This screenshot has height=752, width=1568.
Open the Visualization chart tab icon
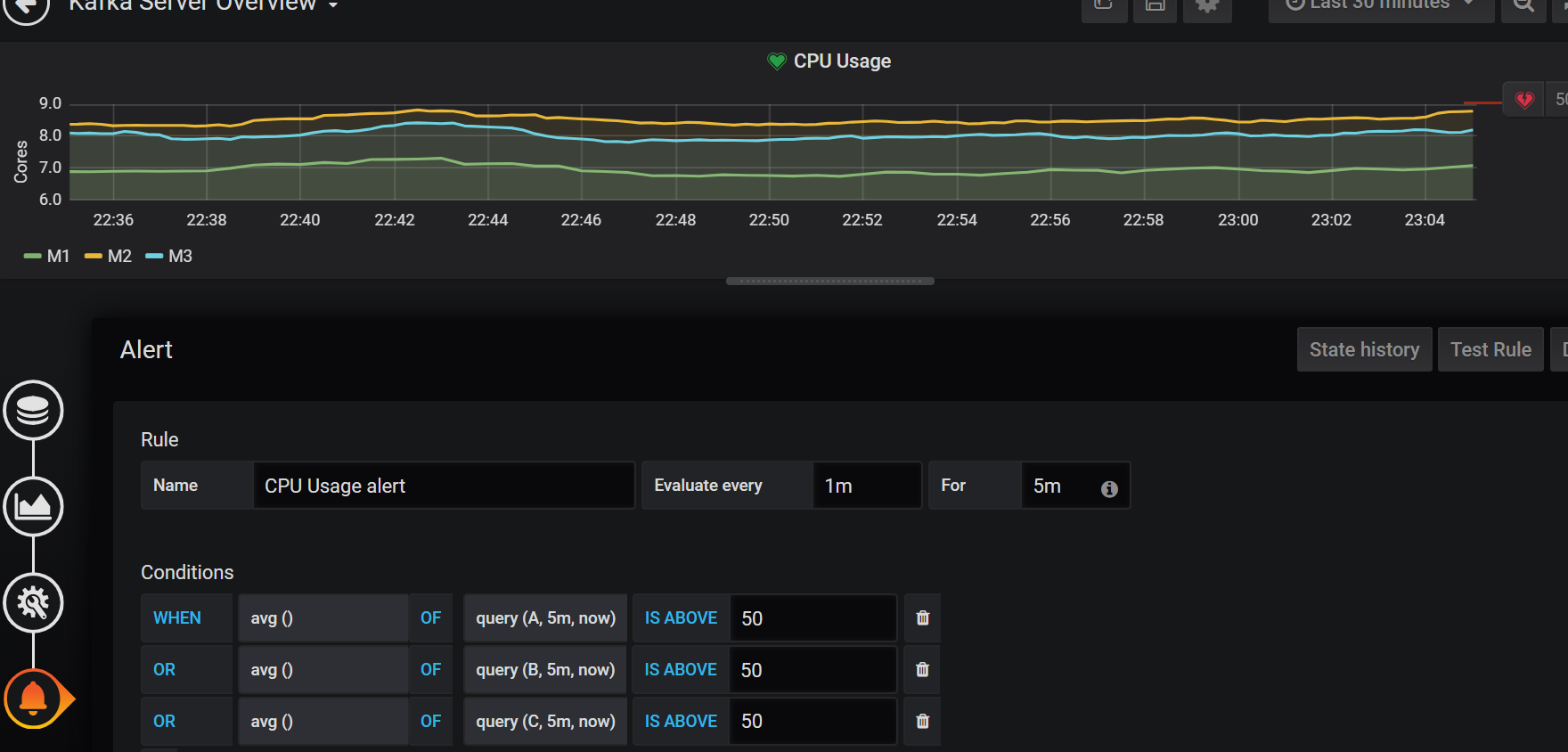click(33, 507)
